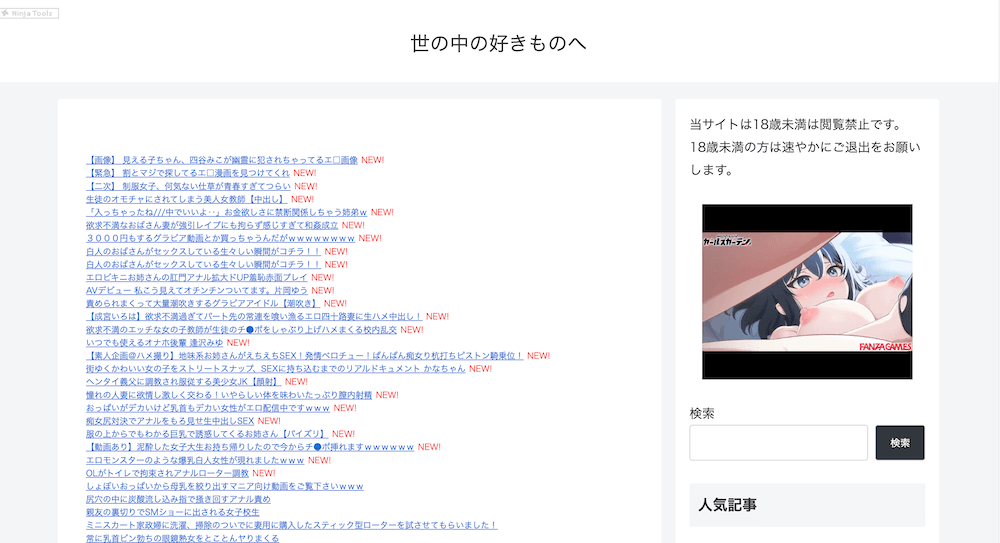
Task: Click the FANZA GAMES banner image
Action: click(x=807, y=292)
